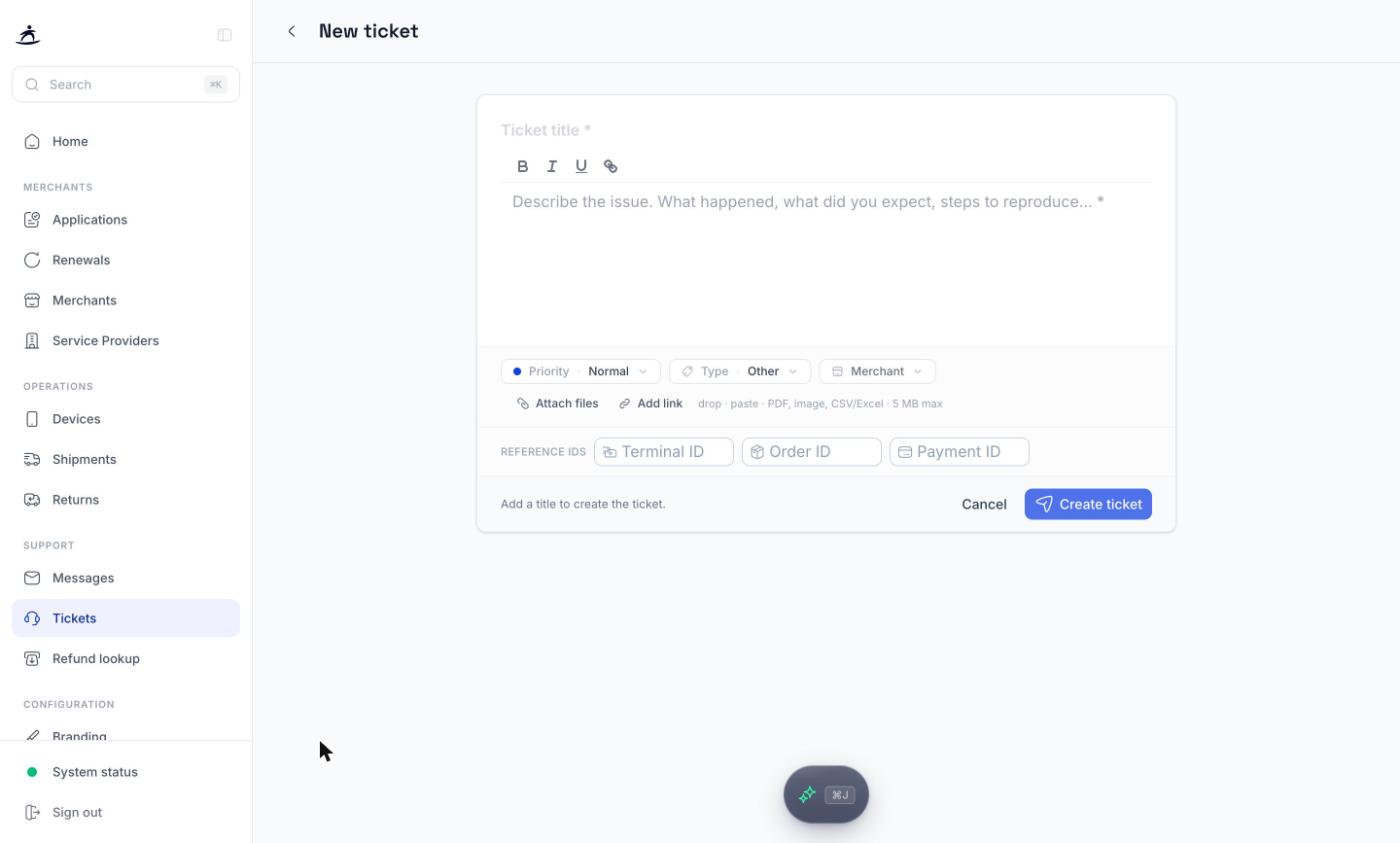The width and height of the screenshot is (1400, 843).
Task: Open the AI assistant floating button
Action: tap(826, 795)
